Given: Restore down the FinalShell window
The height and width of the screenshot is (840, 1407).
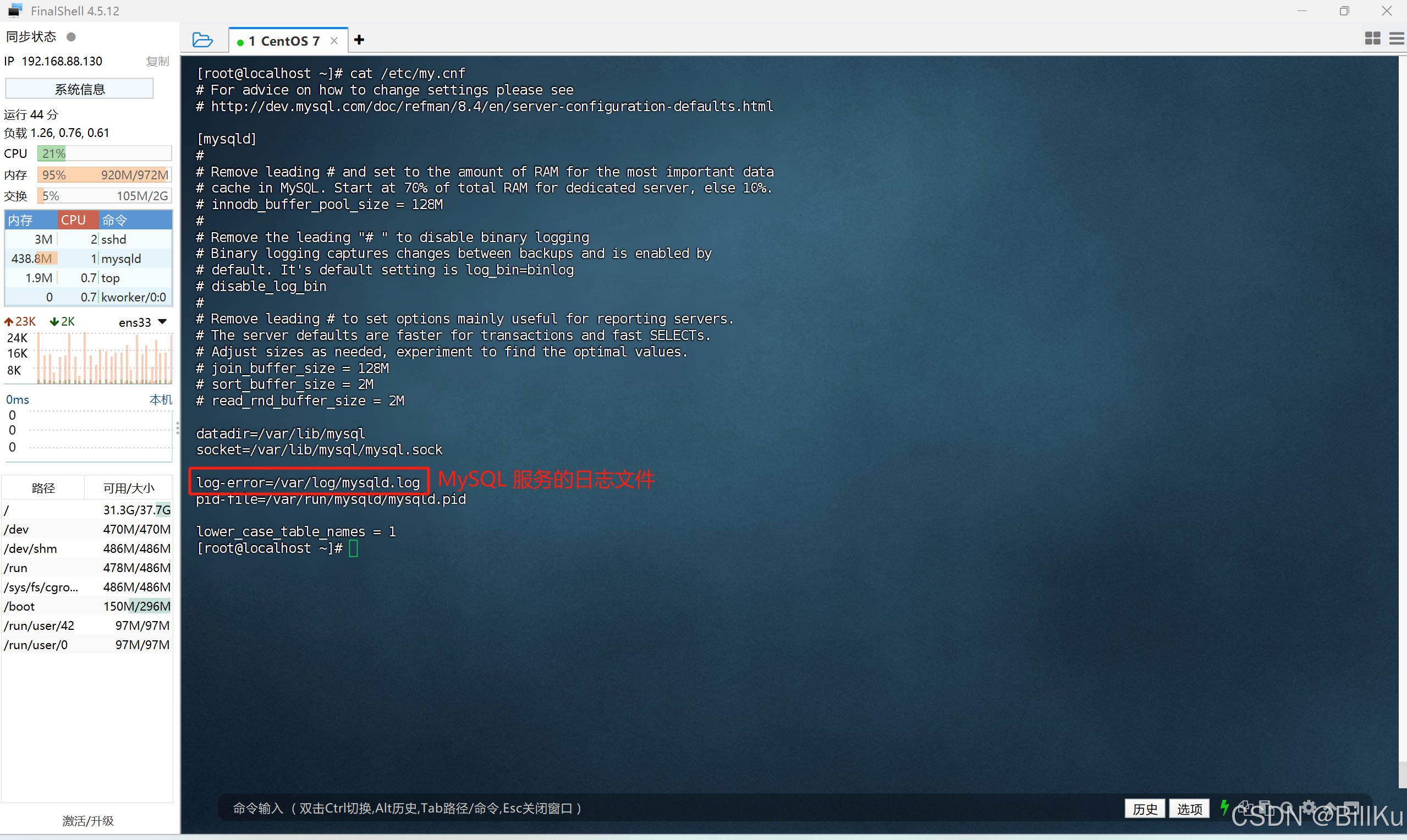Looking at the screenshot, I should pyautogui.click(x=1344, y=11).
